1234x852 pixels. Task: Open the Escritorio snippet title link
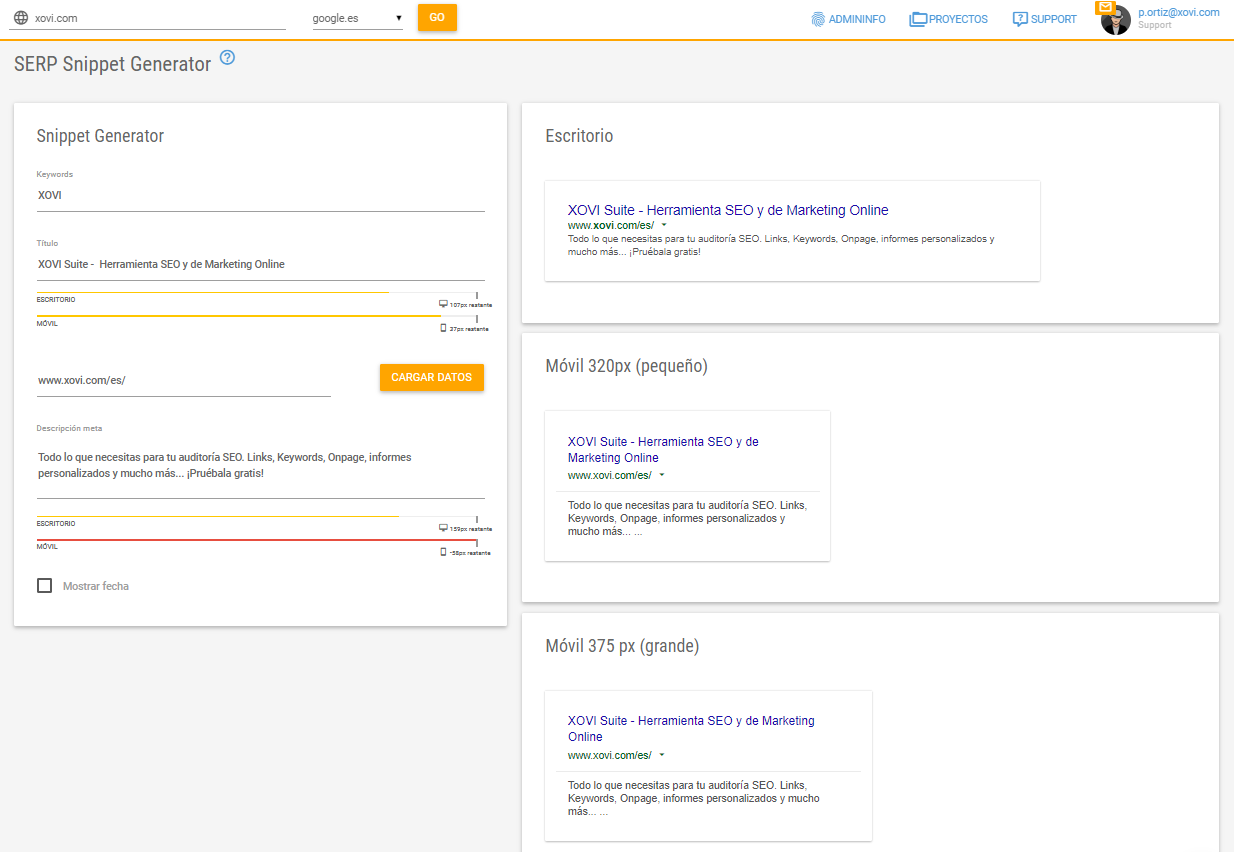pyautogui.click(x=728, y=210)
